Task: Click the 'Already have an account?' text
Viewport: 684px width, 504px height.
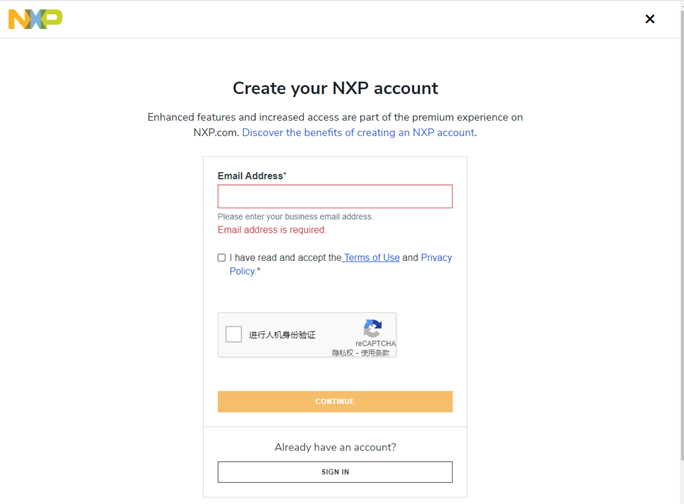Action: [335, 447]
